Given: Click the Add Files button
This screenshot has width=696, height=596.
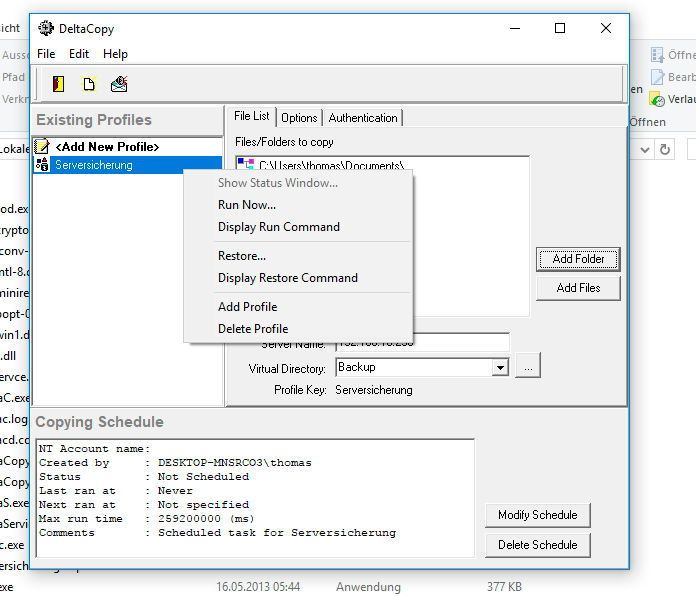Looking at the screenshot, I should pyautogui.click(x=578, y=288).
